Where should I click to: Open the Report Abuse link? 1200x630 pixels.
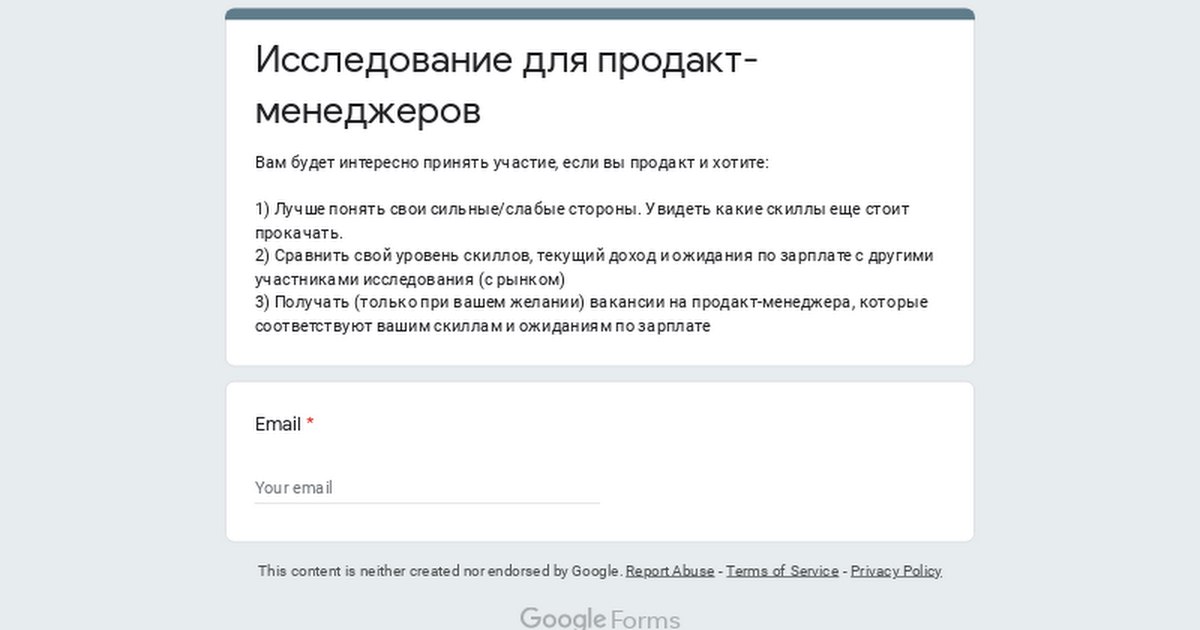pyautogui.click(x=670, y=571)
